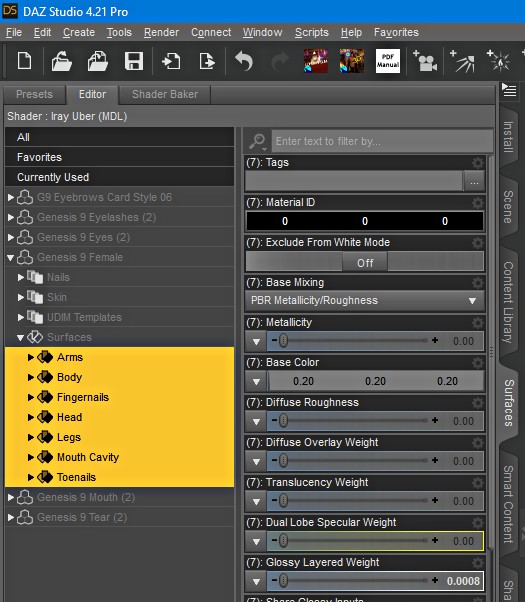Switch to the Shader Baker tab
525x602 pixels.
[x=165, y=94]
